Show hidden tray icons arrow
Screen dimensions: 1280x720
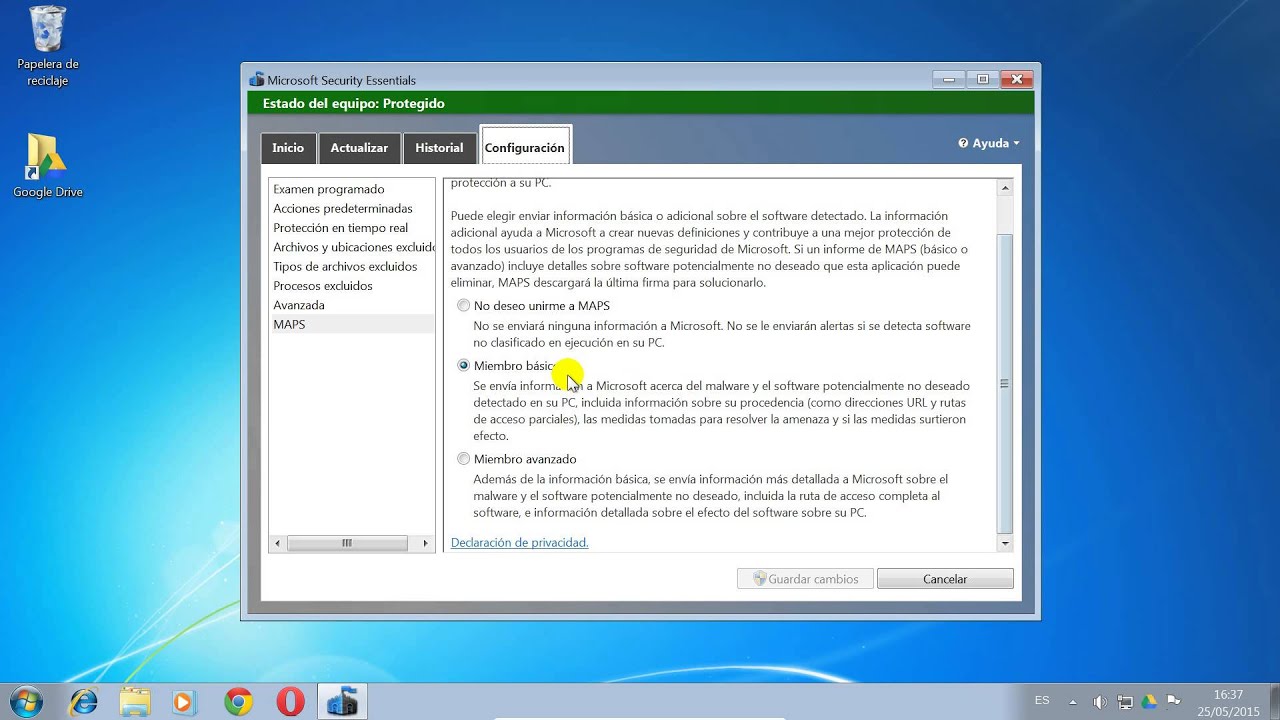[1074, 702]
